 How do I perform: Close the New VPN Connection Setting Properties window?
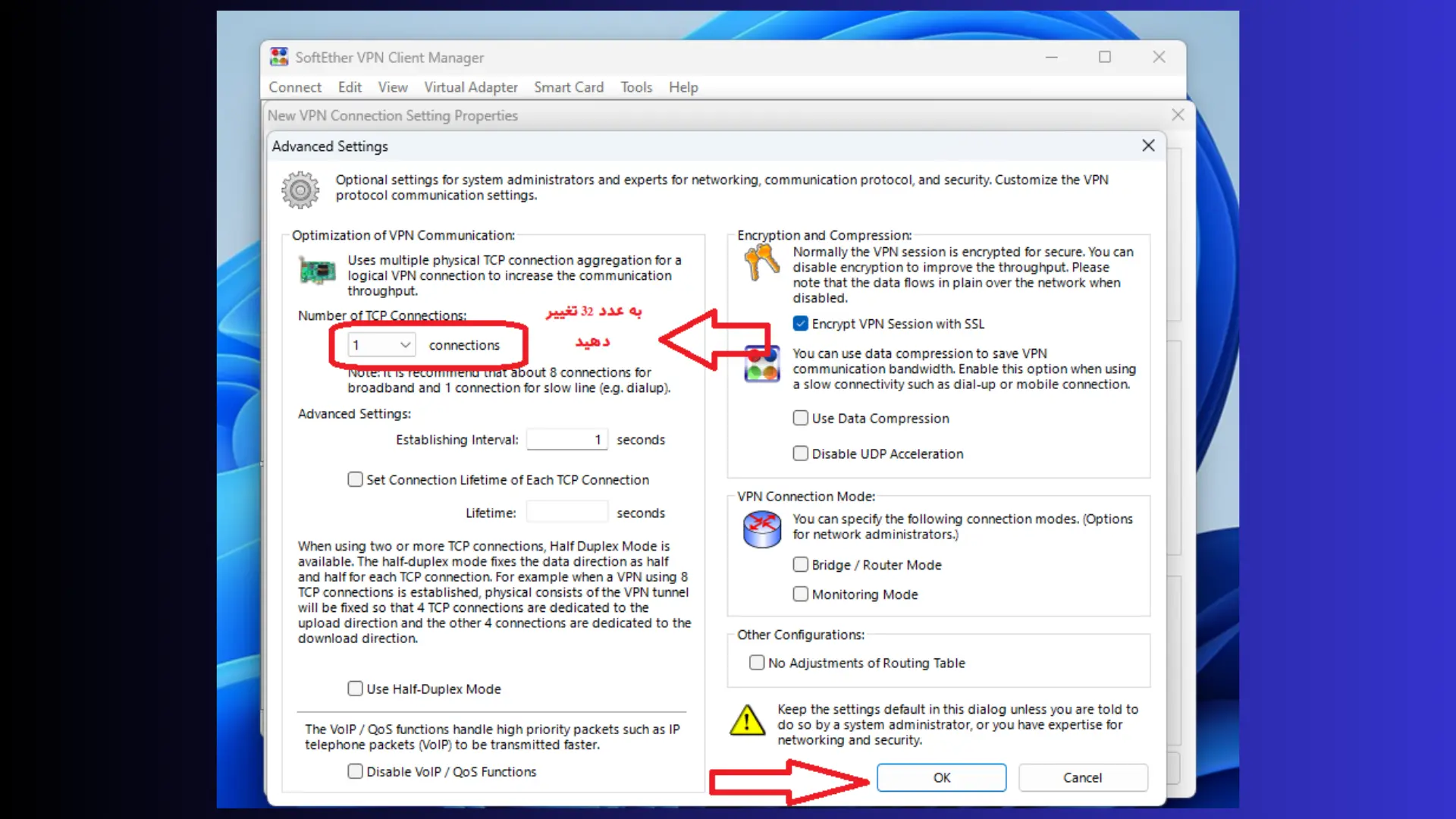[x=1178, y=115]
